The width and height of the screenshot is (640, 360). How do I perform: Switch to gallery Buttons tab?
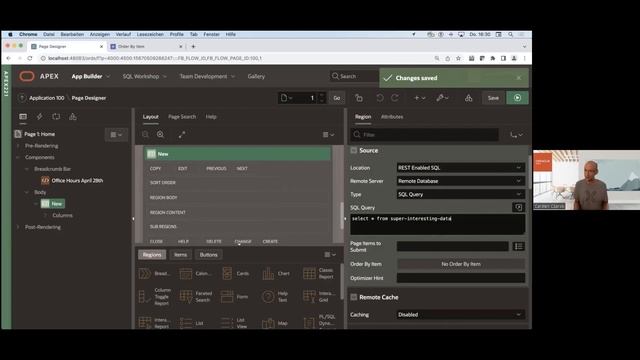click(x=209, y=255)
